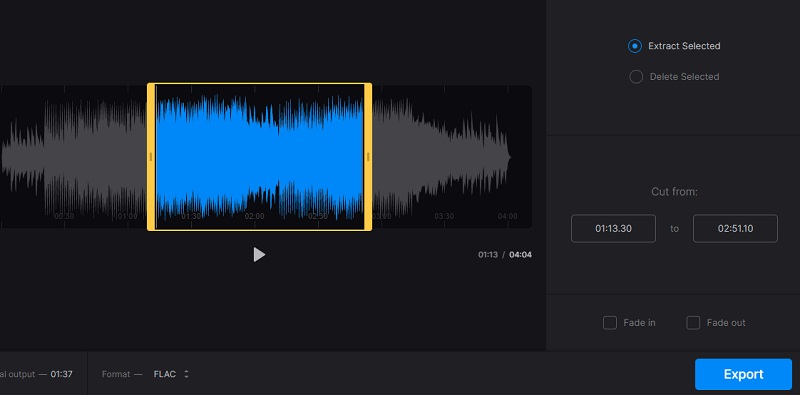This screenshot has height=395, width=800.
Task: Click the waveform at the 04:00 marker
Action: [x=507, y=216]
